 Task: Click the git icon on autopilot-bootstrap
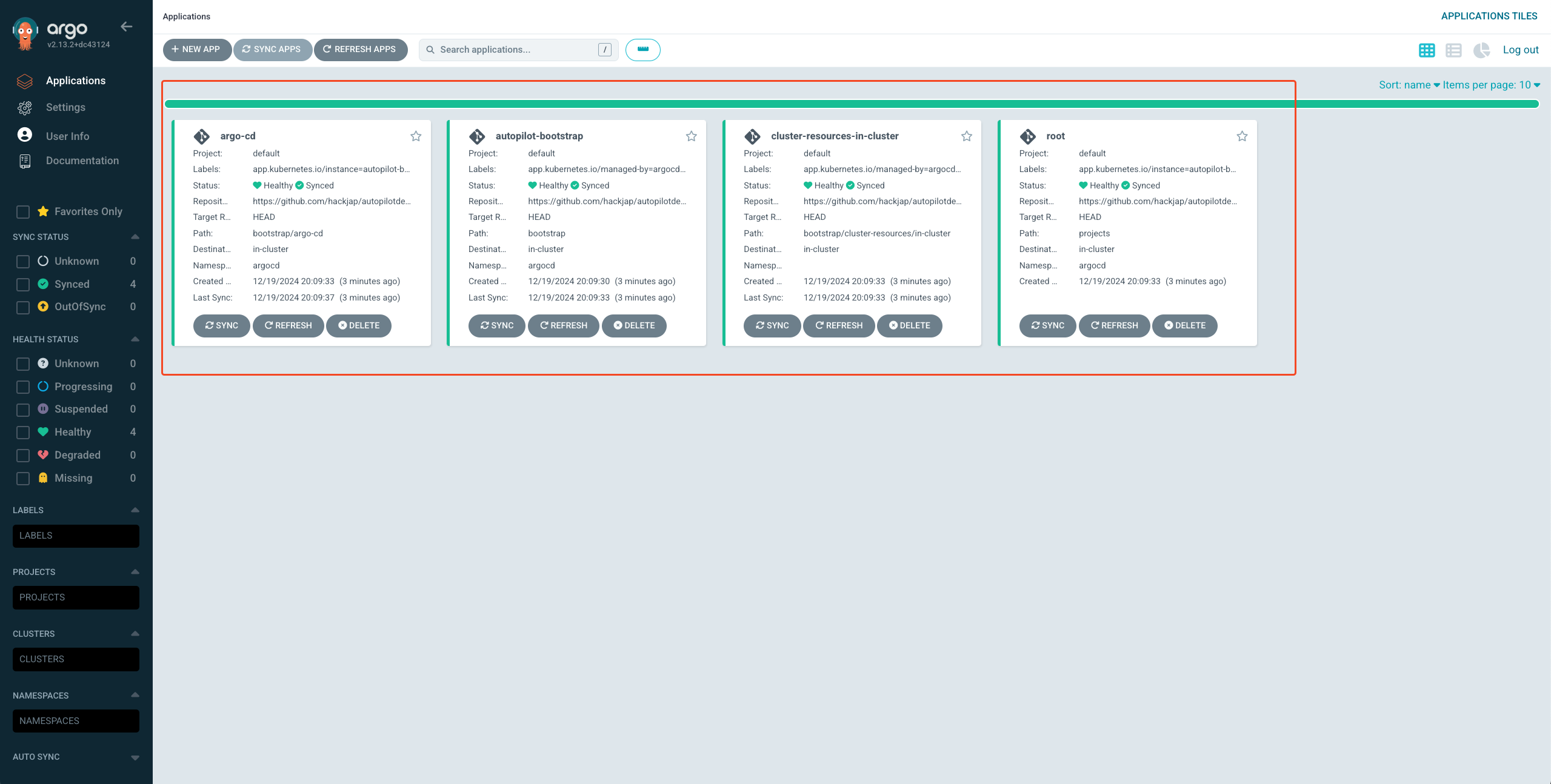point(477,136)
